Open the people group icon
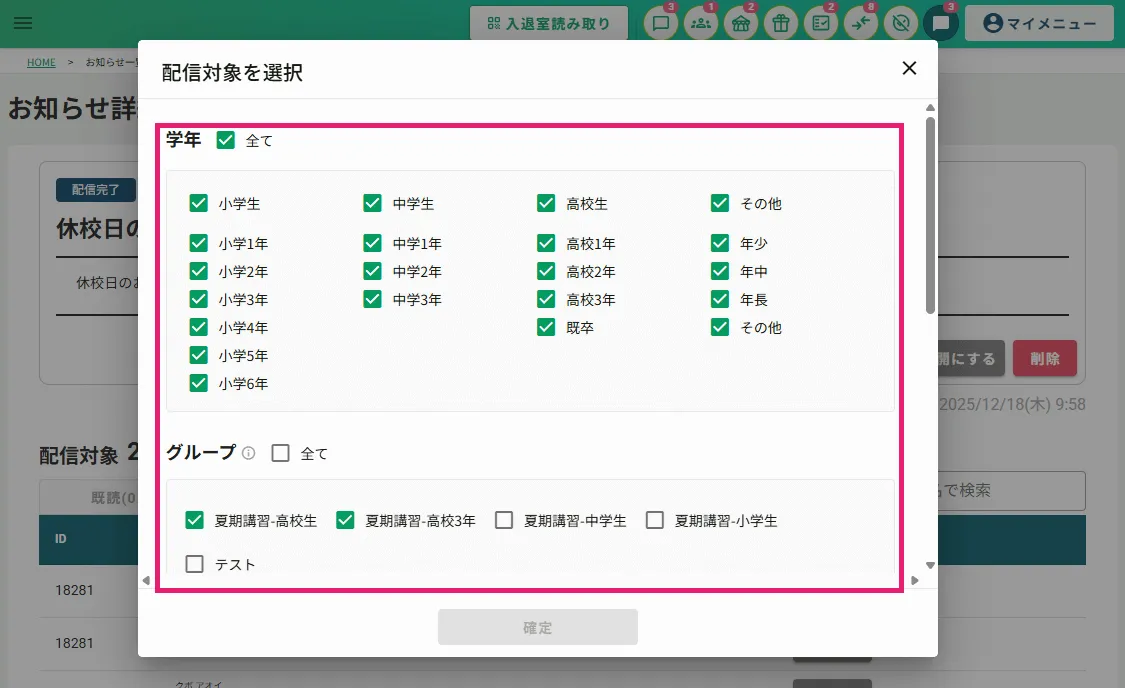Screen dimensions: 1125x688 701,24
